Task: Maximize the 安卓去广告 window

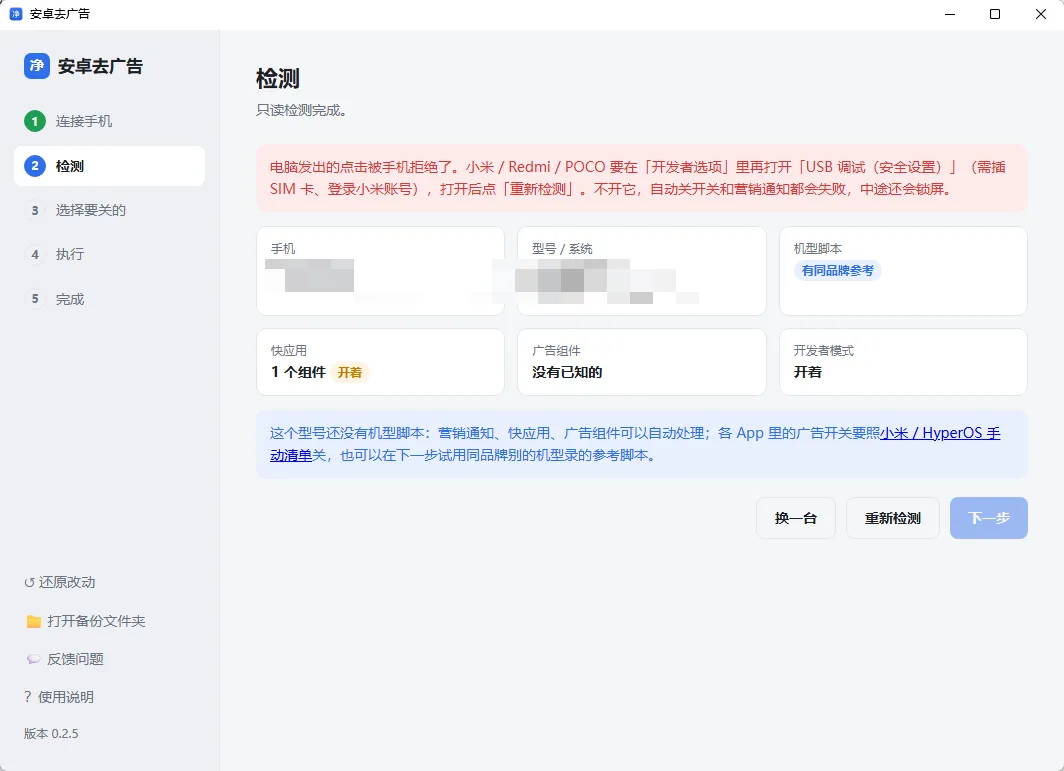Action: [995, 14]
